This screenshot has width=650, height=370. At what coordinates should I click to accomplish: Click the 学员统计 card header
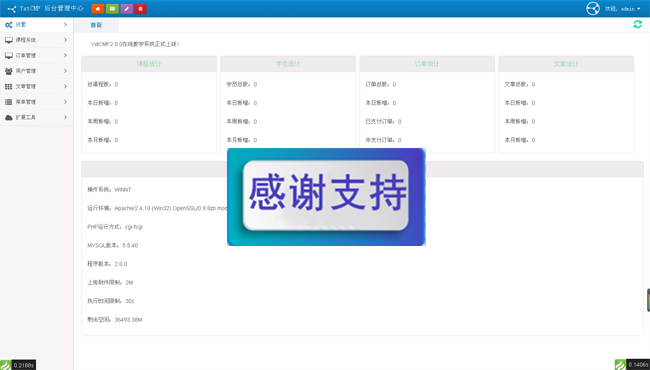click(288, 64)
